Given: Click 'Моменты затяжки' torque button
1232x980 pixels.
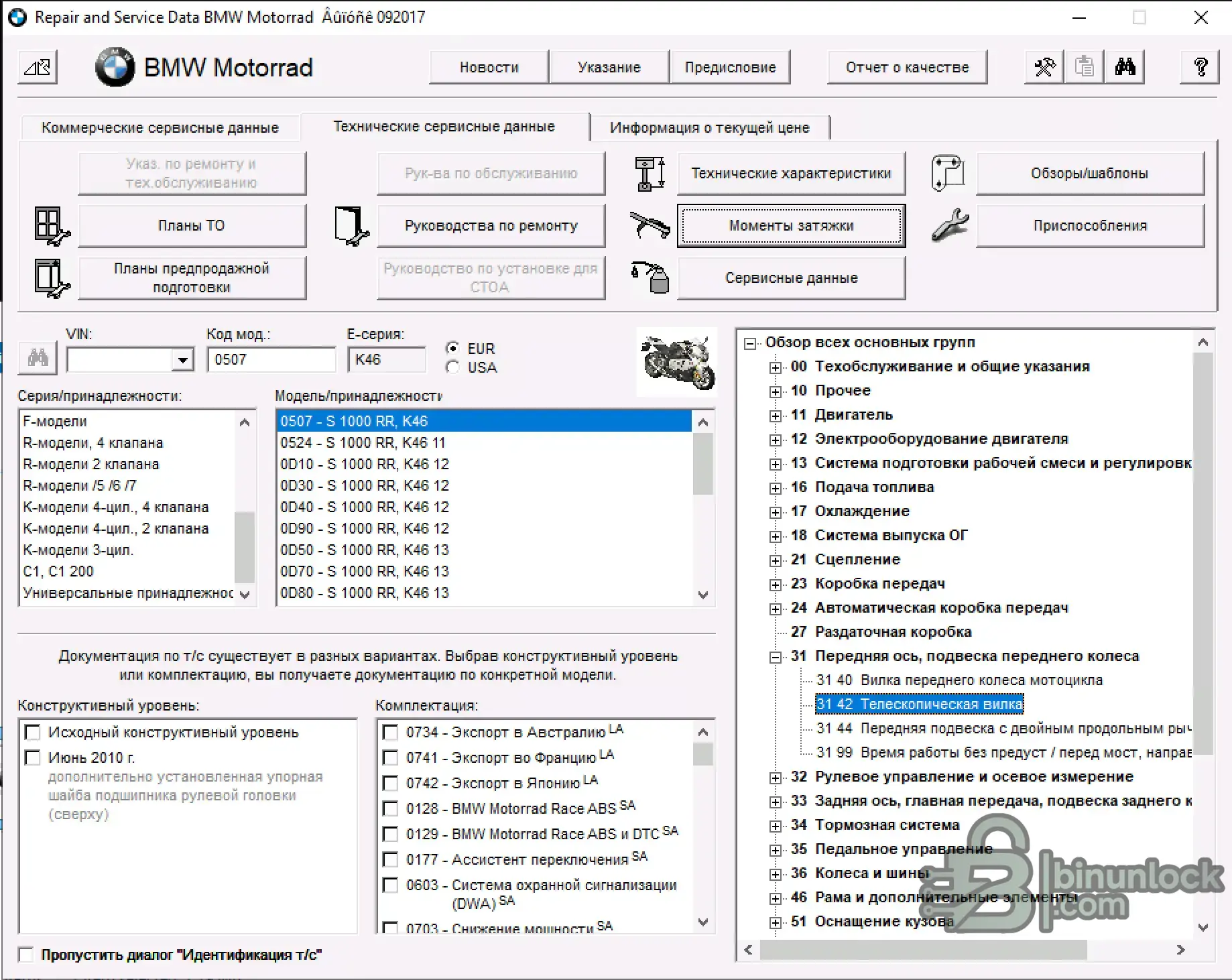Looking at the screenshot, I should pyautogui.click(x=792, y=225).
